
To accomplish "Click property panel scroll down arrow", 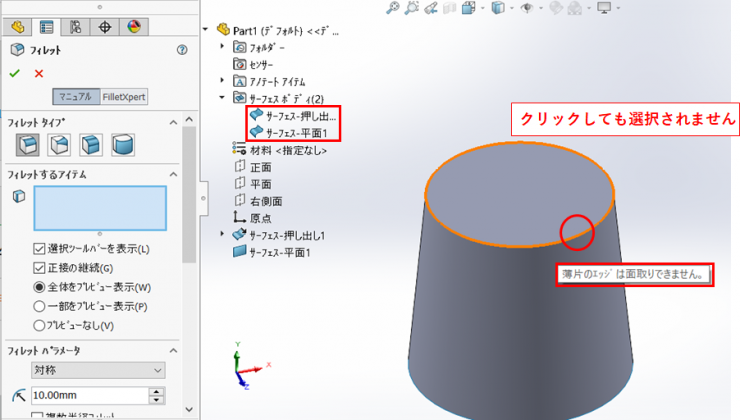I will pos(189,410).
